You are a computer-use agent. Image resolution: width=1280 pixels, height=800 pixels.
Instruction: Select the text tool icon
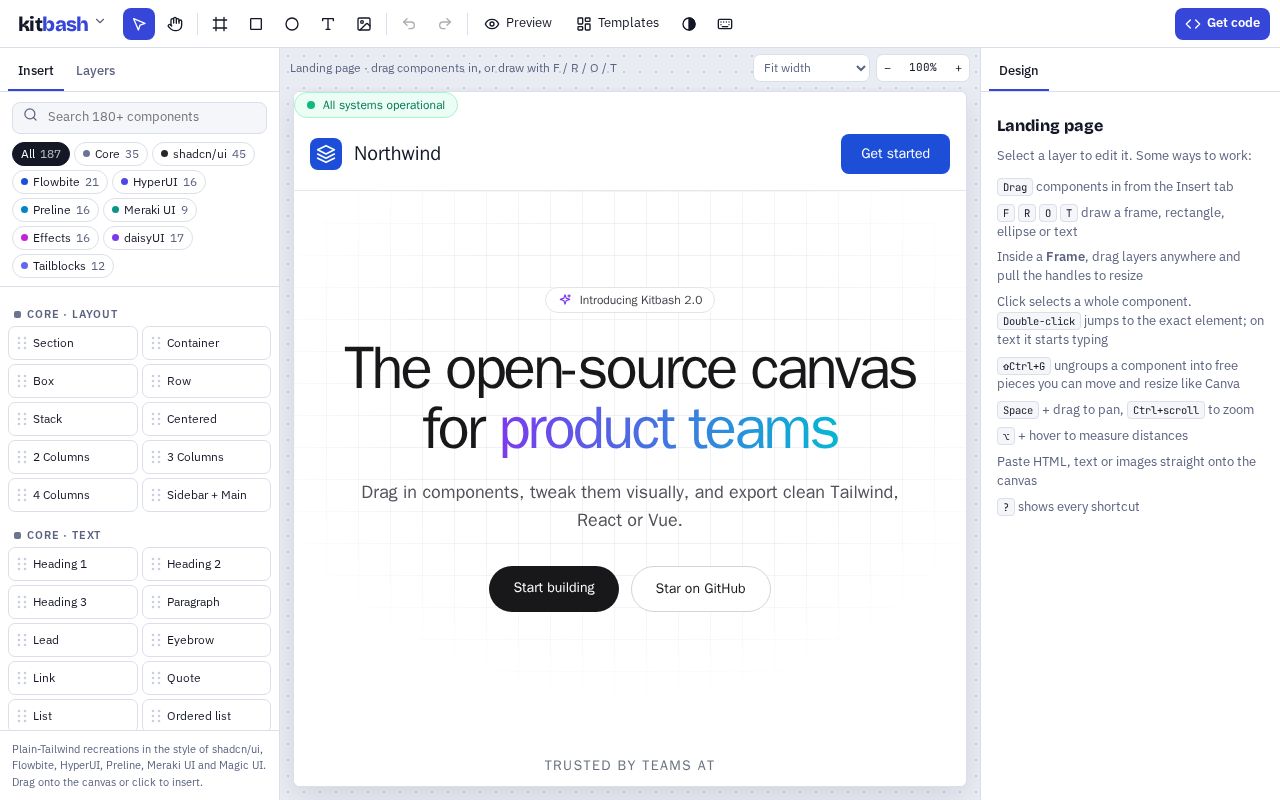pos(328,24)
